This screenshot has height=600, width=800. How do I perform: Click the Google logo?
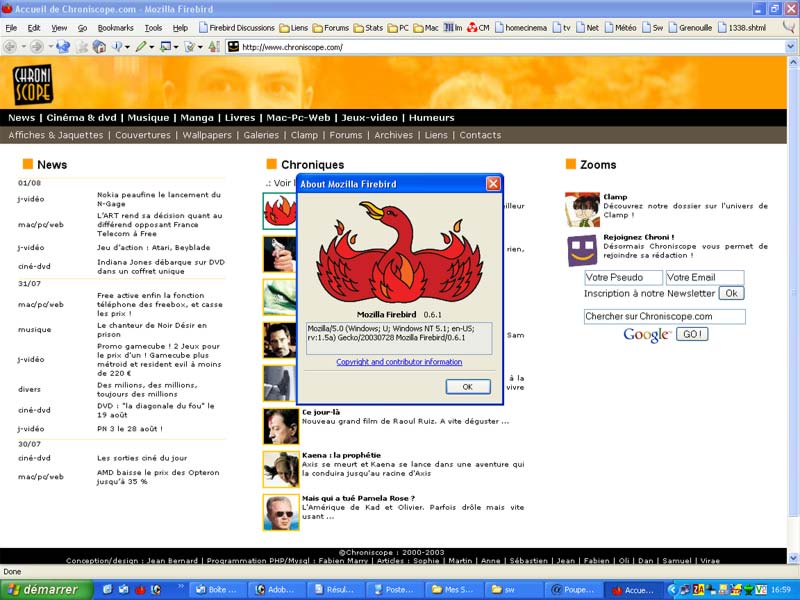[x=646, y=335]
